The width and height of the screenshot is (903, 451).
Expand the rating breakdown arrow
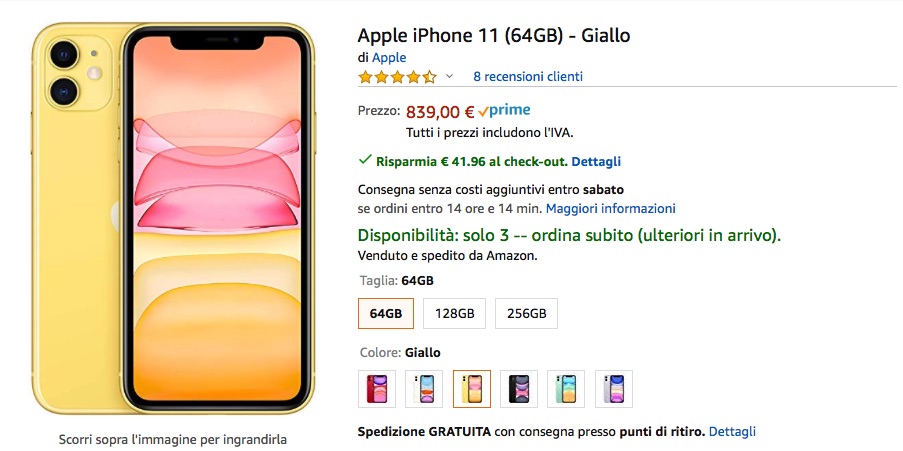point(449,77)
